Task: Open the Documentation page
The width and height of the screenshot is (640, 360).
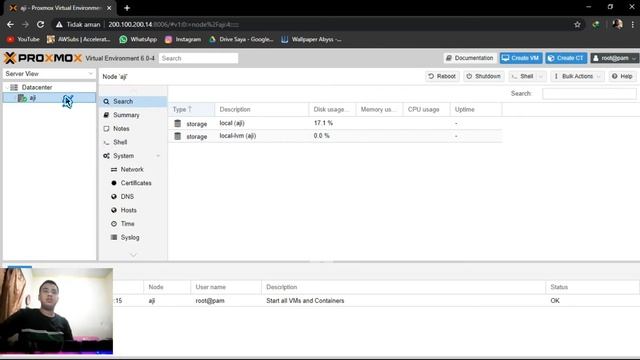Action: [x=470, y=58]
